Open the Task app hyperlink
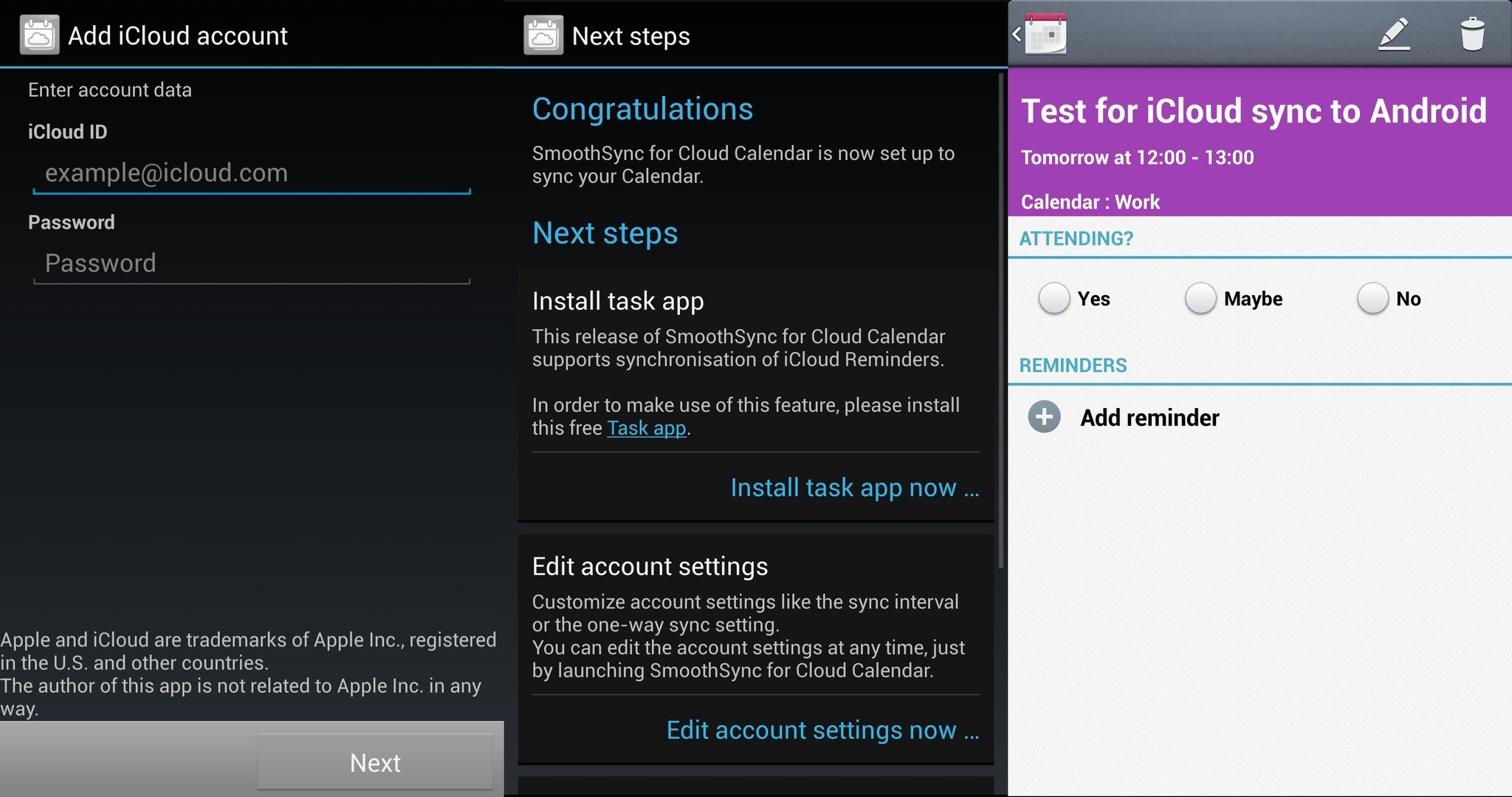Viewport: 1512px width, 797px height. tap(646, 428)
